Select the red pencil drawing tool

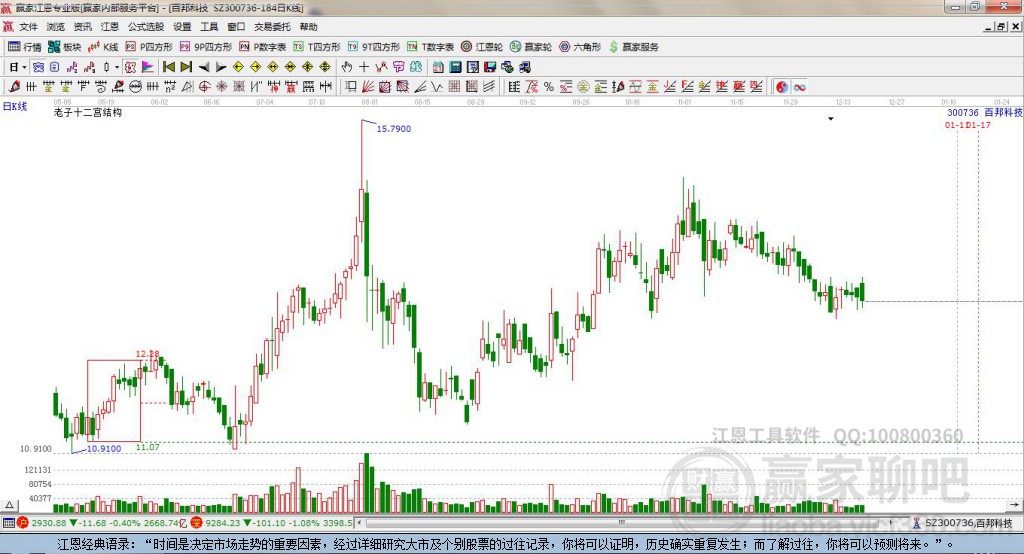14,87
